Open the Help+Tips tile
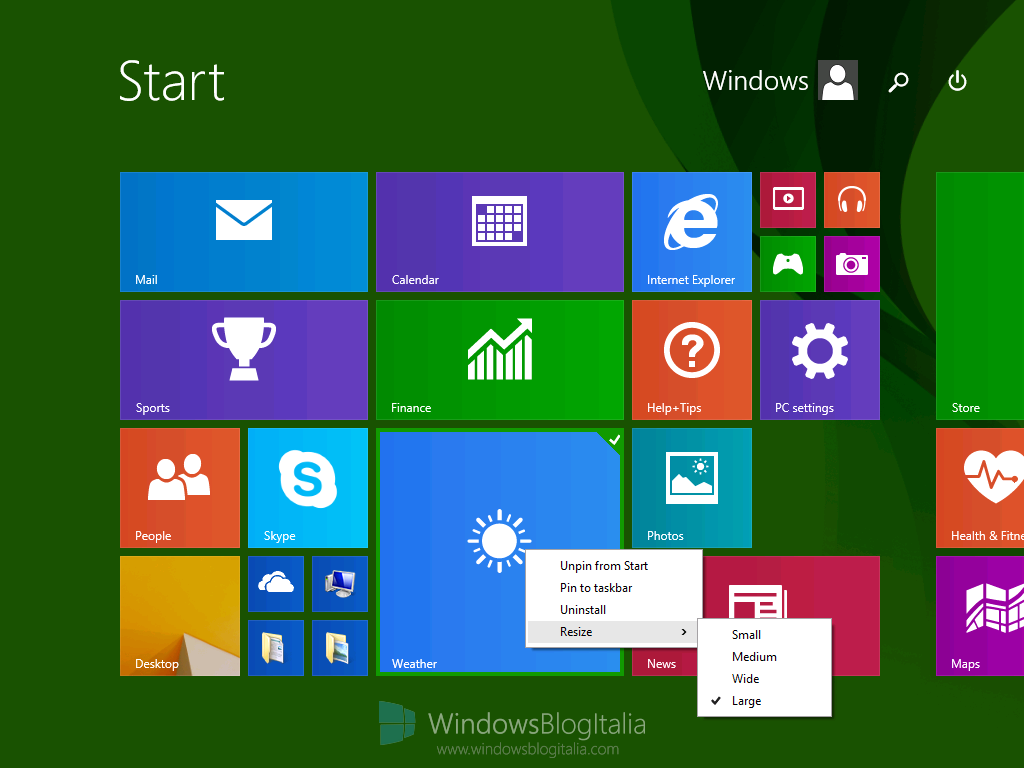 (692, 360)
